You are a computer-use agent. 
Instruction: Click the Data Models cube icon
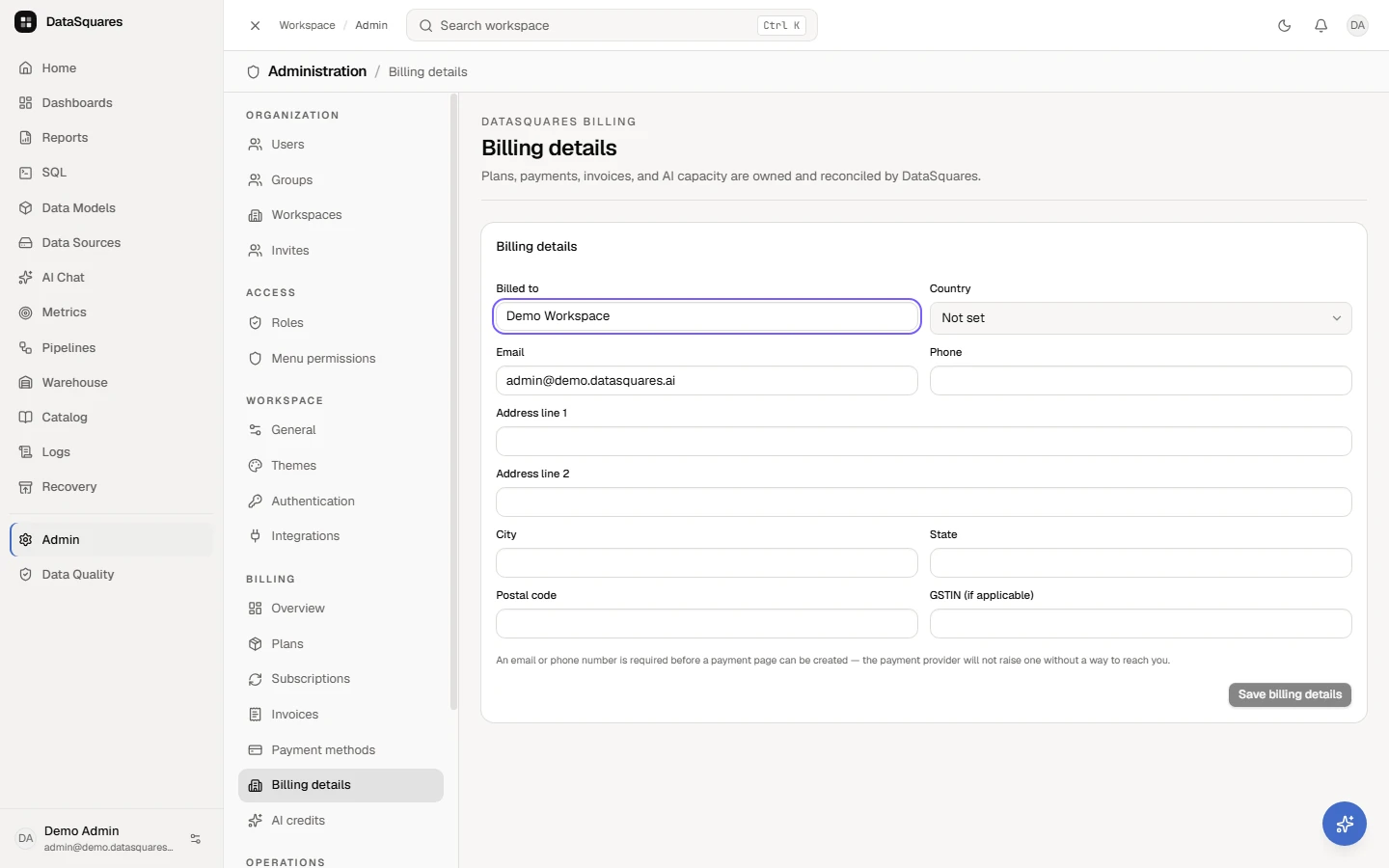[x=26, y=207]
